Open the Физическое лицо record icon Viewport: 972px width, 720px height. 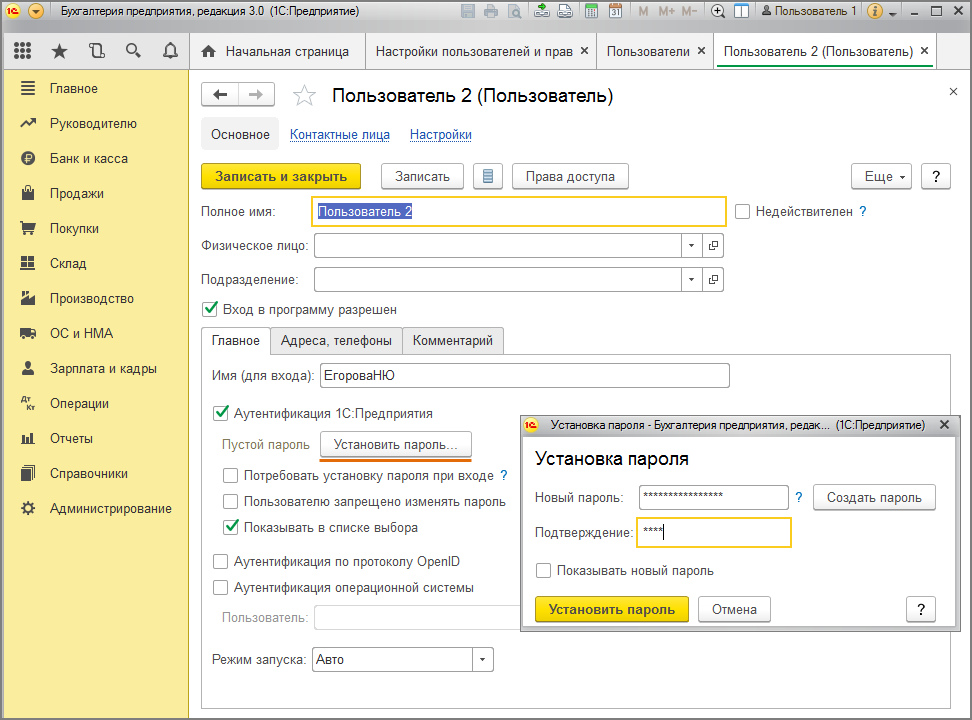(714, 246)
